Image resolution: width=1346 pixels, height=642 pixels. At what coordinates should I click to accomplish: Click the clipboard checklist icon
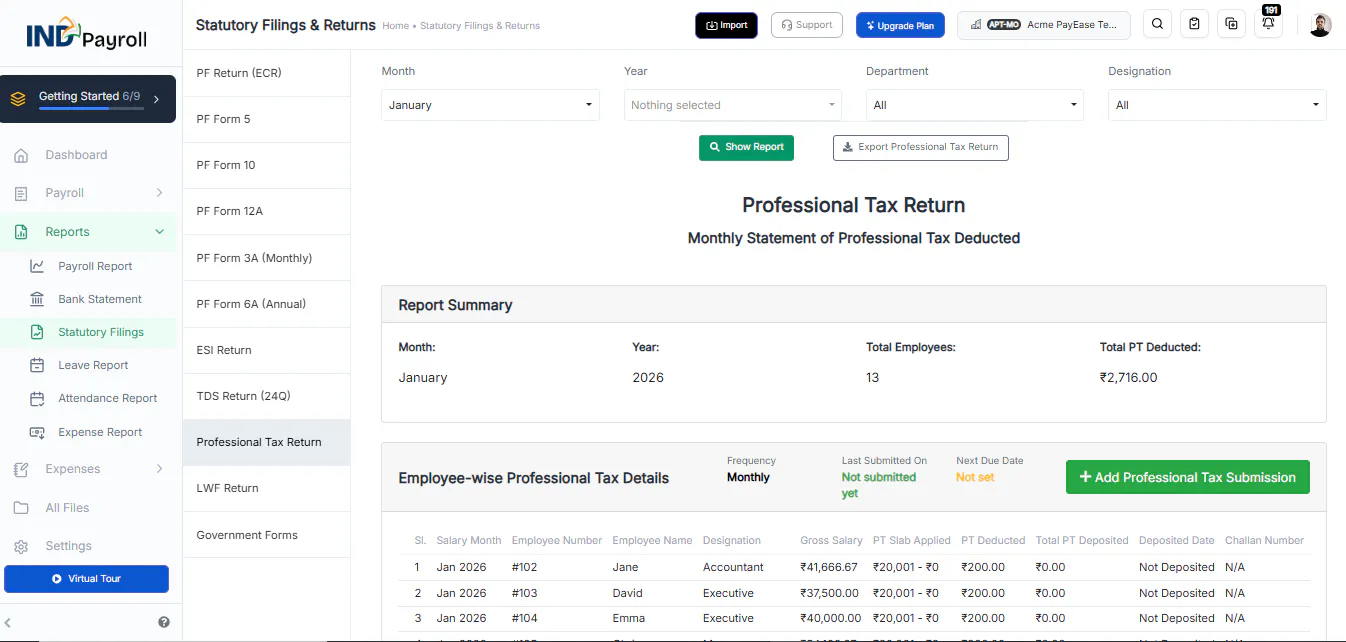pyautogui.click(x=1194, y=25)
